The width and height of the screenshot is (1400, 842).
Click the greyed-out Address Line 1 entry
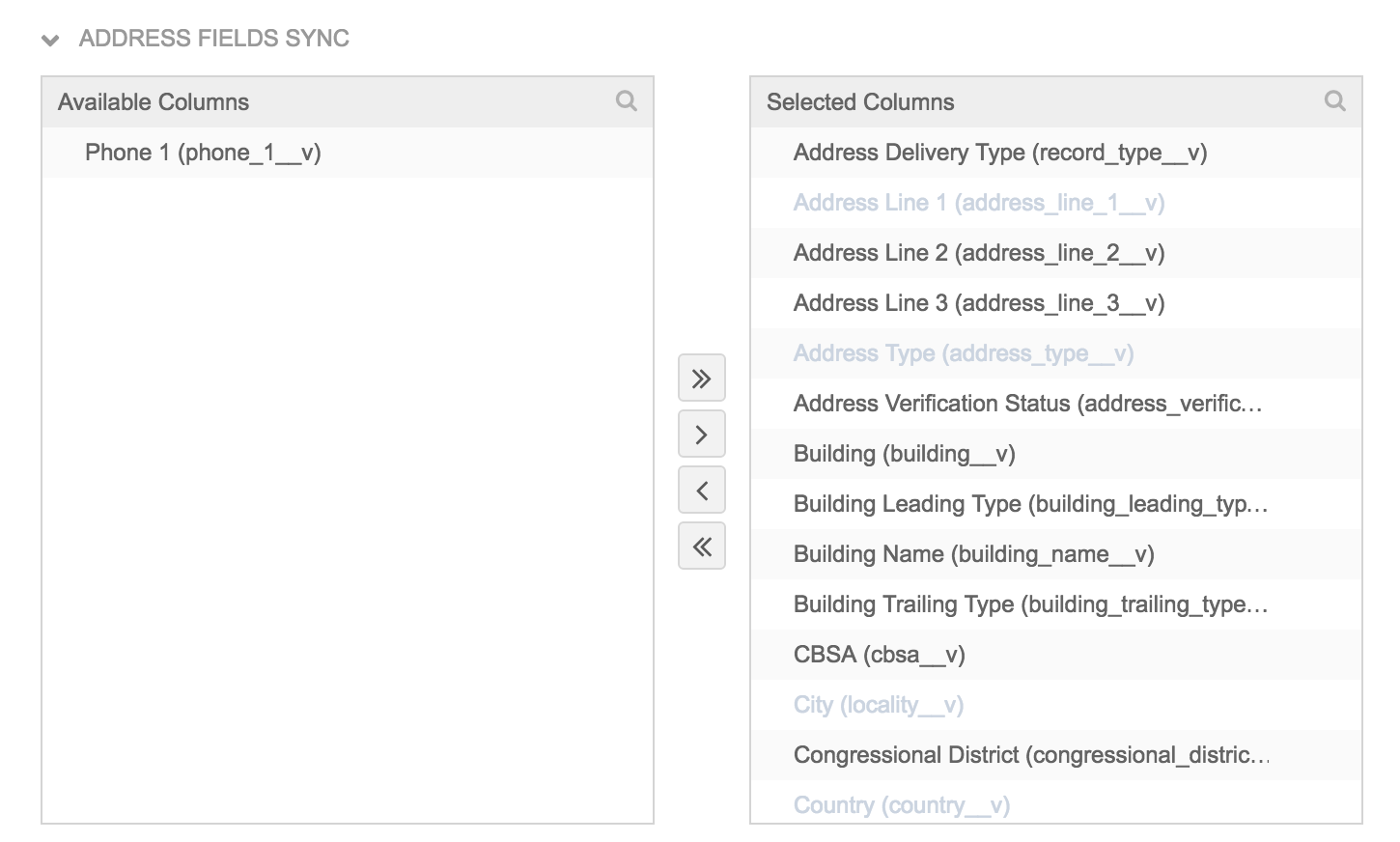click(x=978, y=203)
